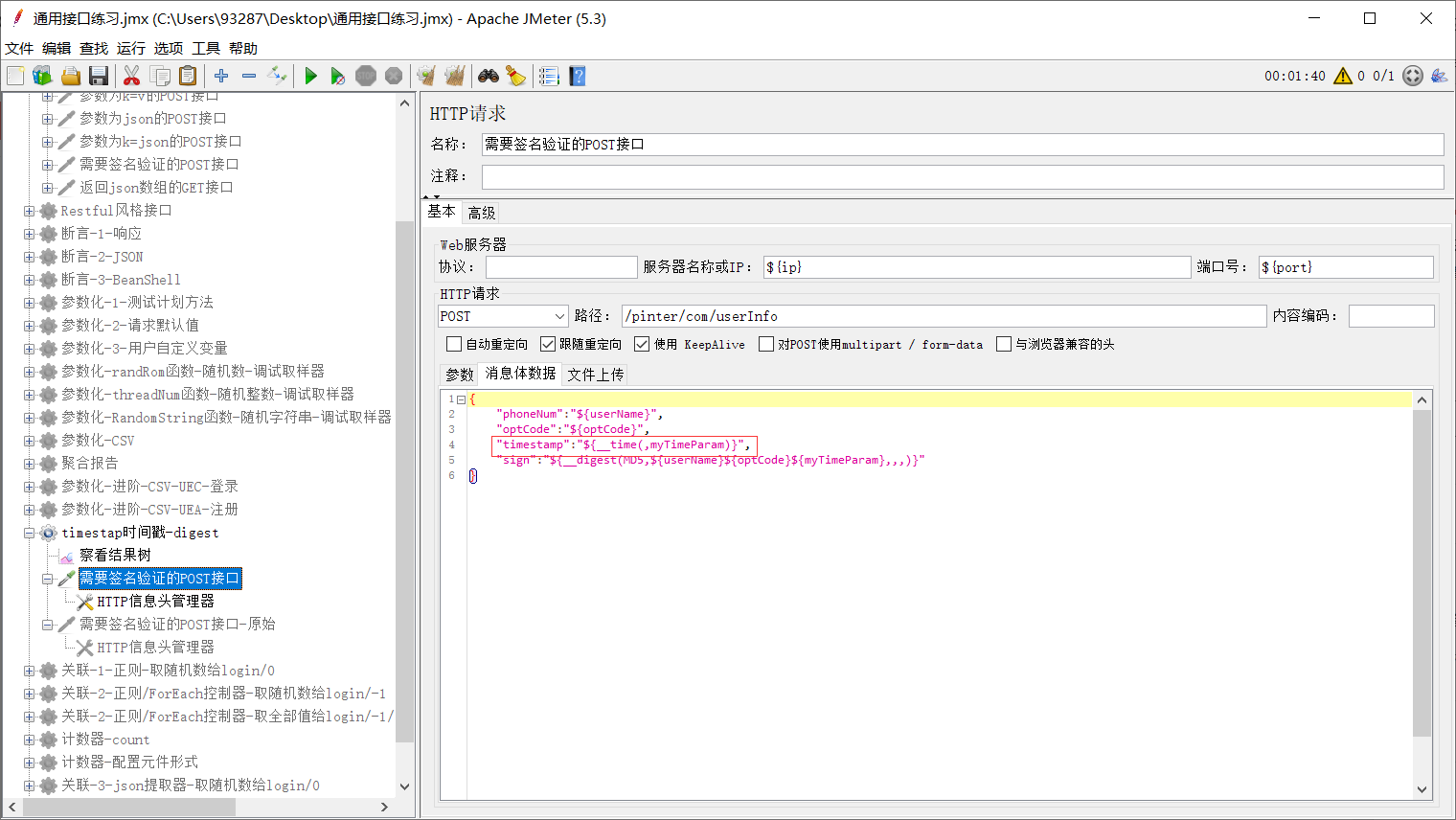Open the 查找 menu

tap(94, 48)
